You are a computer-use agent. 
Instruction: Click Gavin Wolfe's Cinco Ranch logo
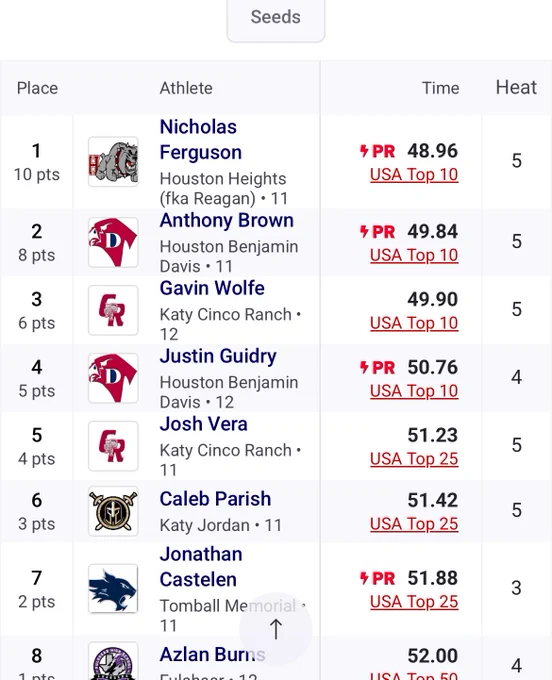pyautogui.click(x=113, y=310)
